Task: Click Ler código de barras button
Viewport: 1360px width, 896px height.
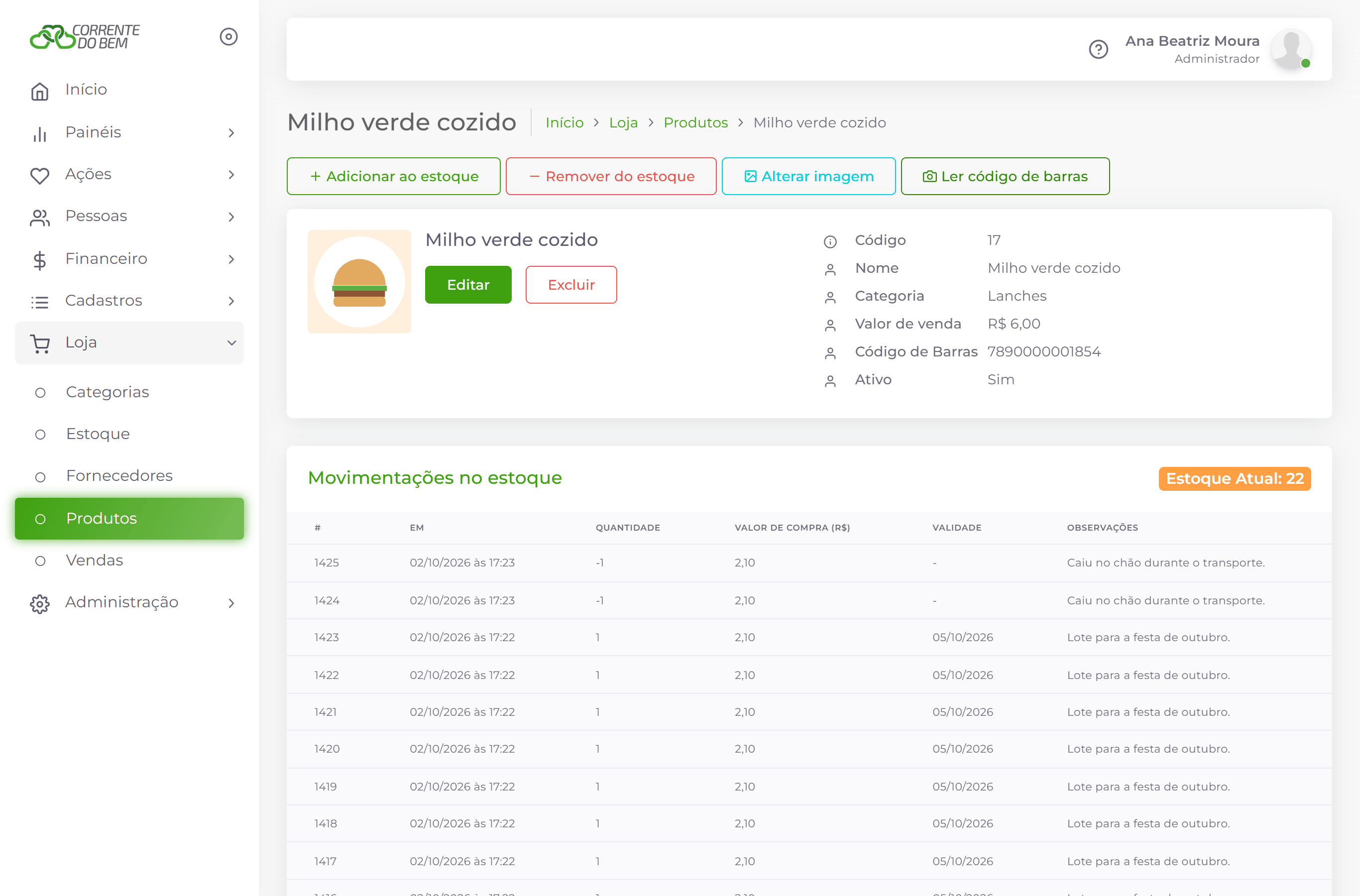Action: pyautogui.click(x=1005, y=176)
